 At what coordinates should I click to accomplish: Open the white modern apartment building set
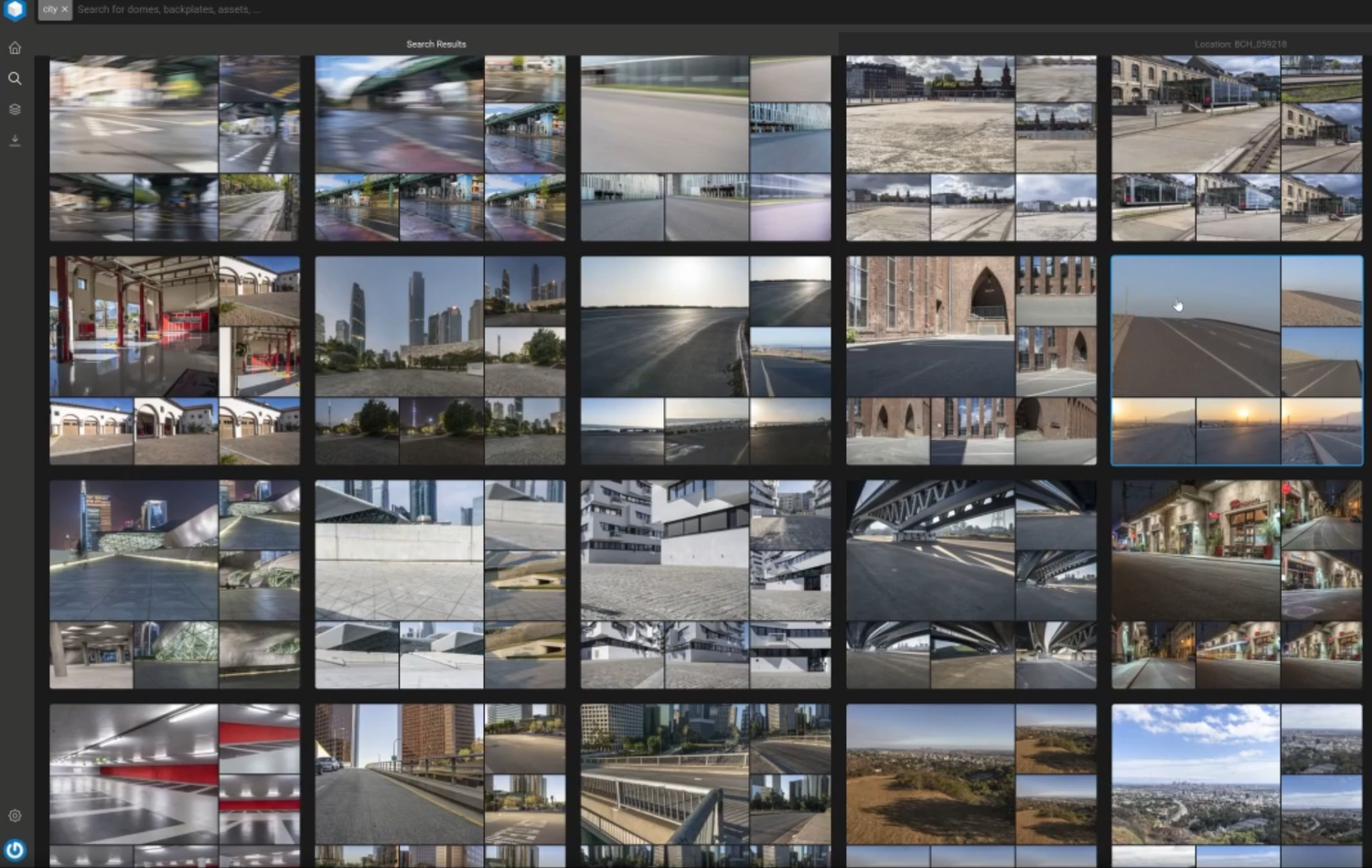pos(705,584)
